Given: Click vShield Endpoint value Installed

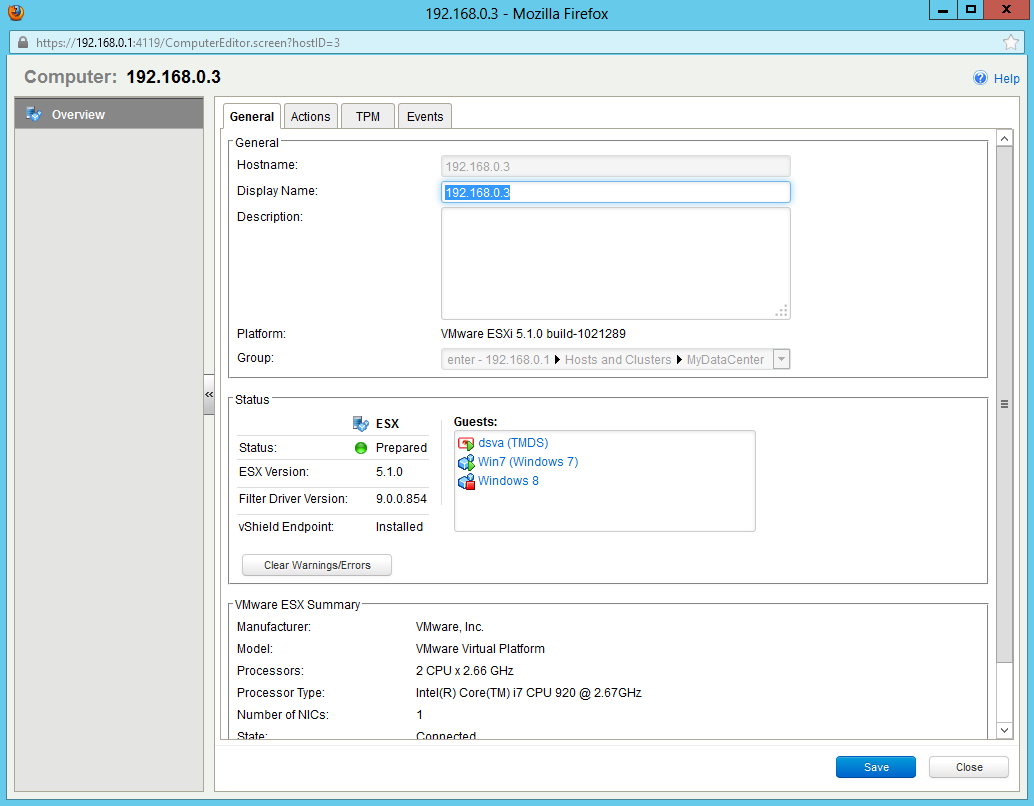Looking at the screenshot, I should tap(399, 526).
